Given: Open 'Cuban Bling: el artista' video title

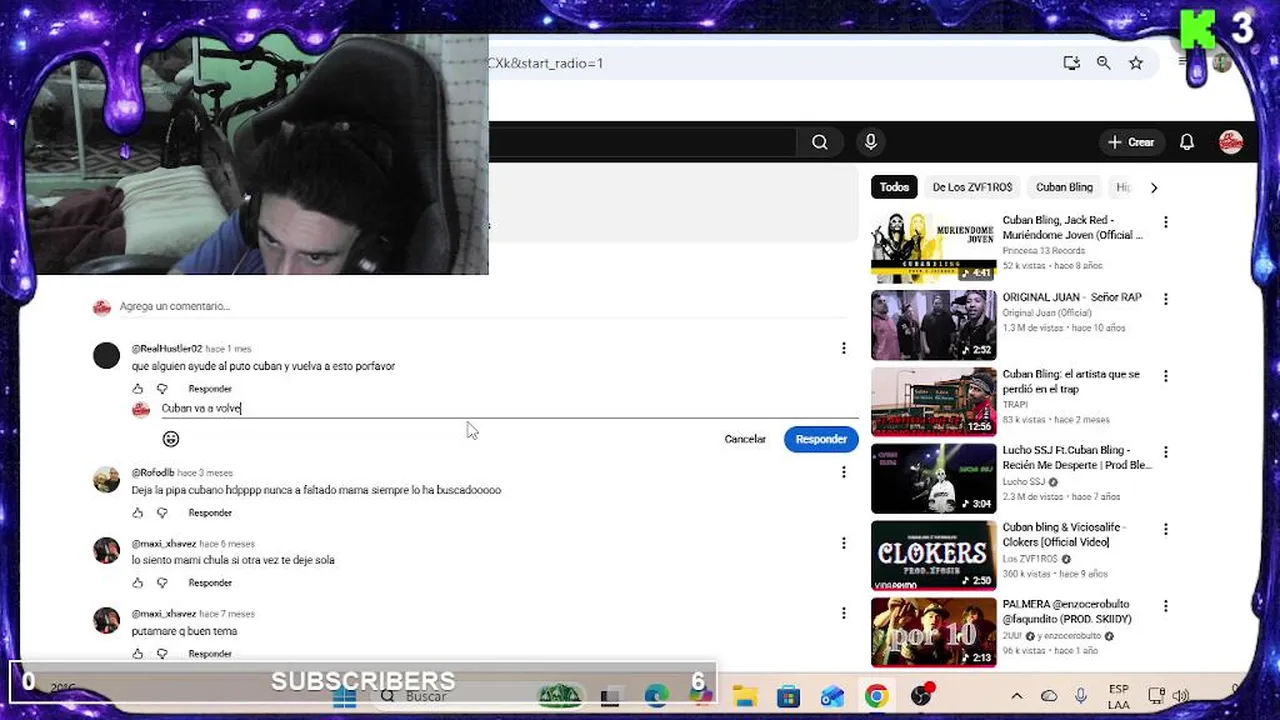Looking at the screenshot, I should (x=1071, y=381).
